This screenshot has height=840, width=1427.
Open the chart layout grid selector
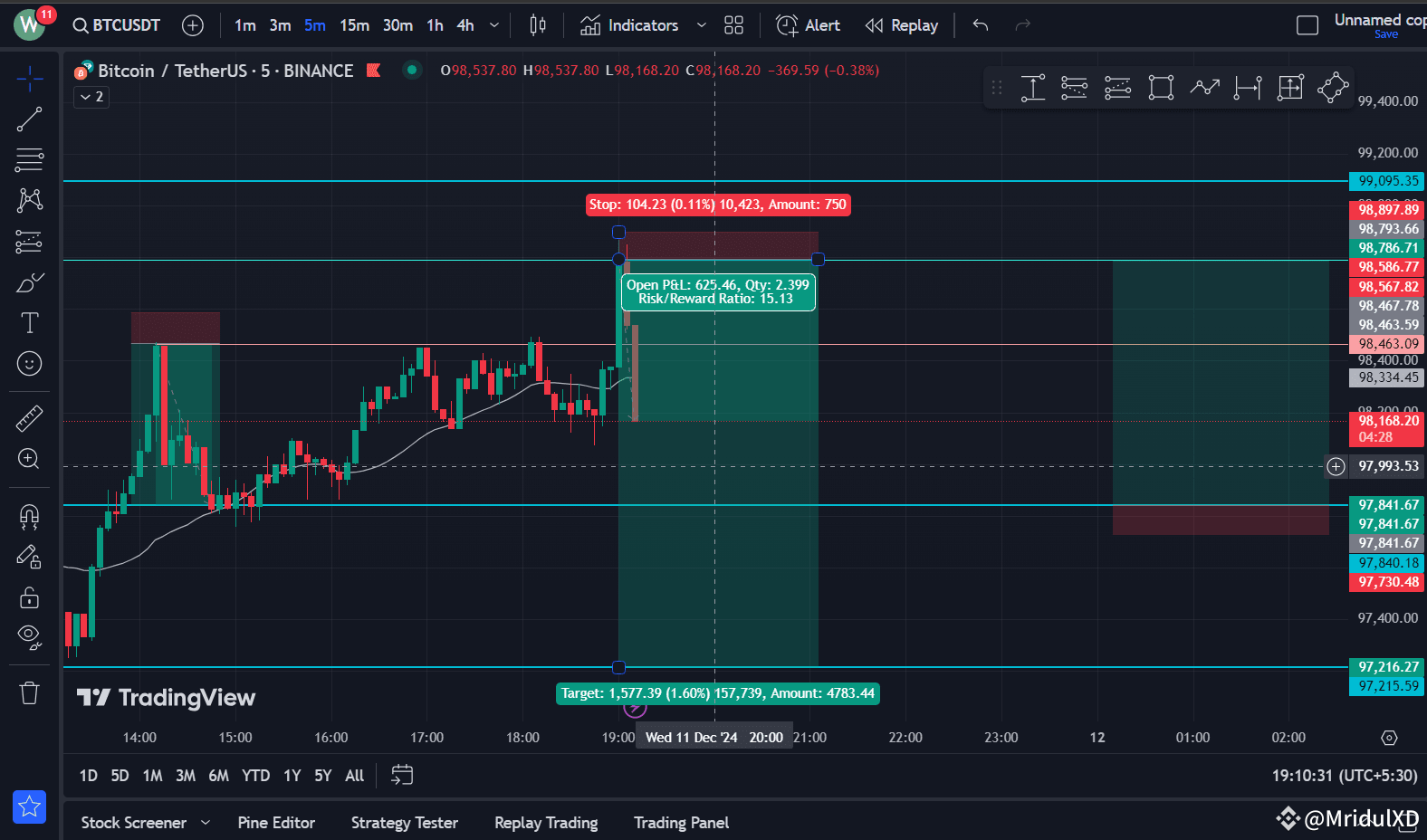(x=733, y=25)
